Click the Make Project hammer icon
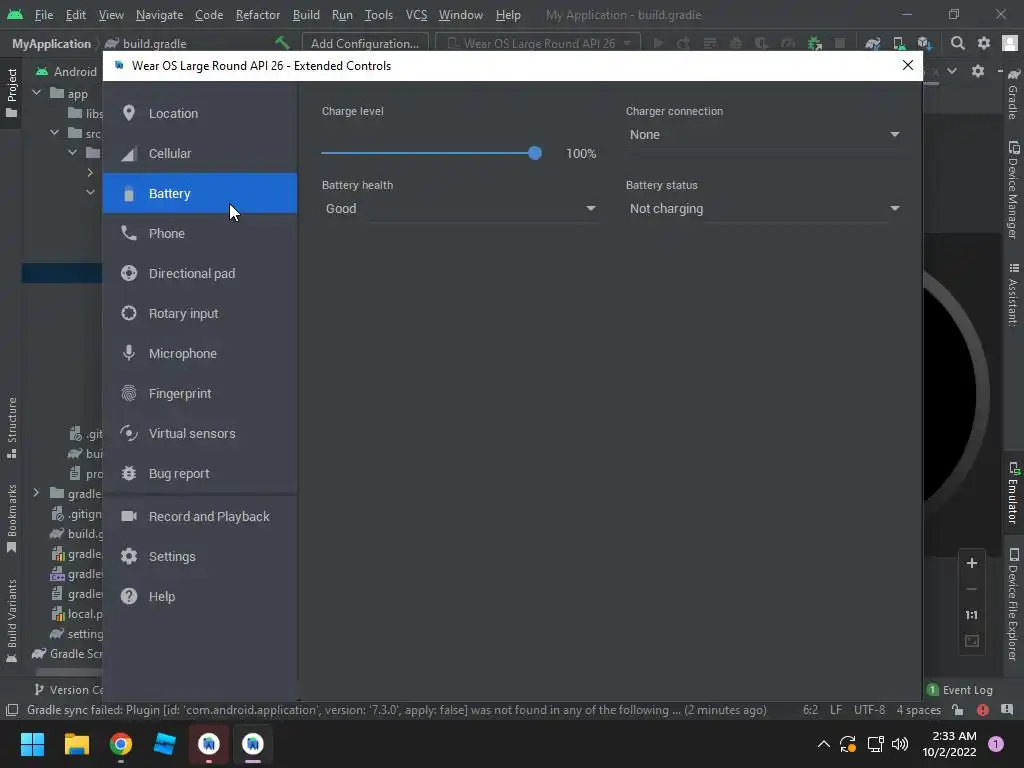The height and width of the screenshot is (768, 1024). point(282,43)
